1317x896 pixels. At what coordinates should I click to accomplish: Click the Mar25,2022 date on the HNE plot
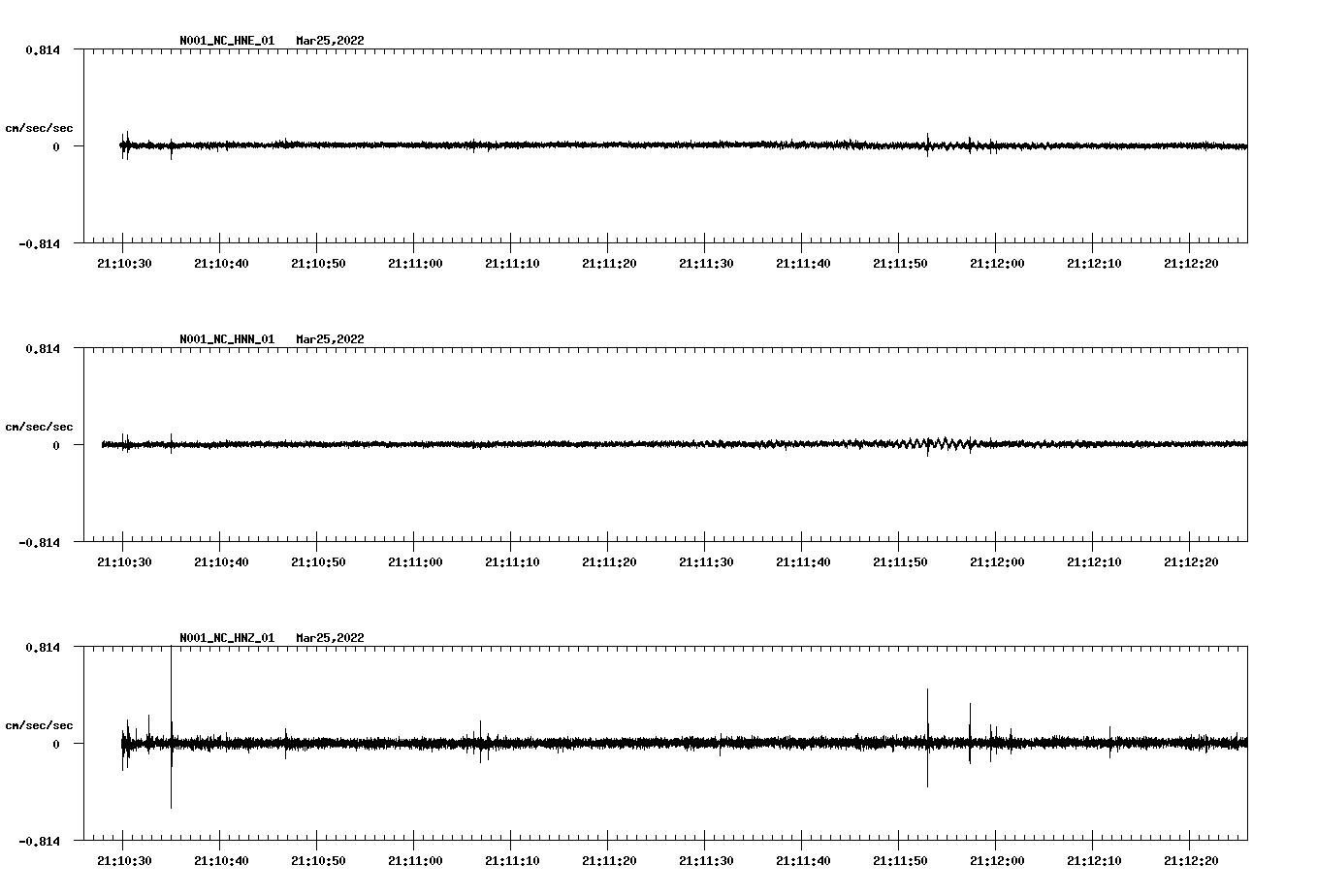click(331, 41)
